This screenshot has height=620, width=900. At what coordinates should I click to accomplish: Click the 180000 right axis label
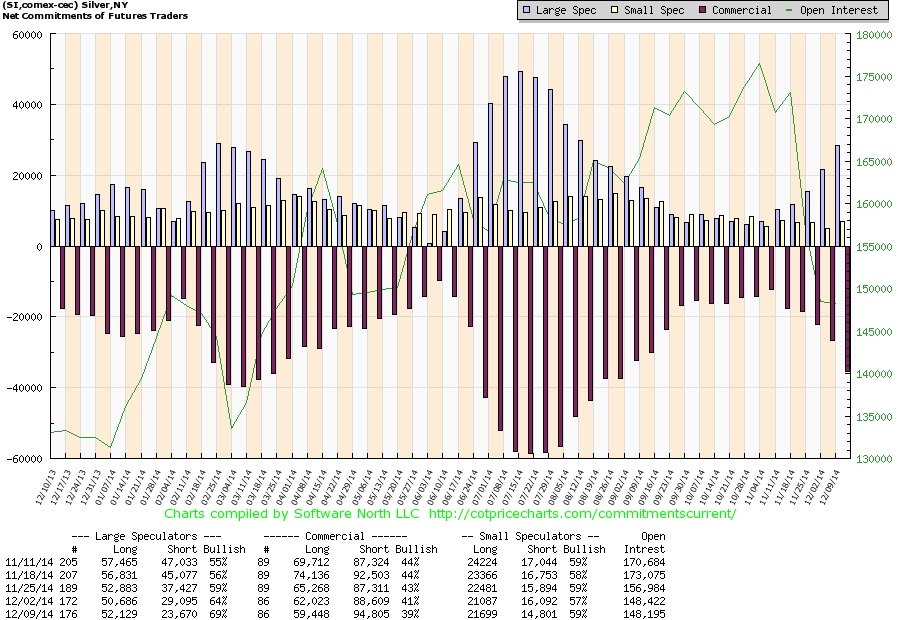coord(874,35)
